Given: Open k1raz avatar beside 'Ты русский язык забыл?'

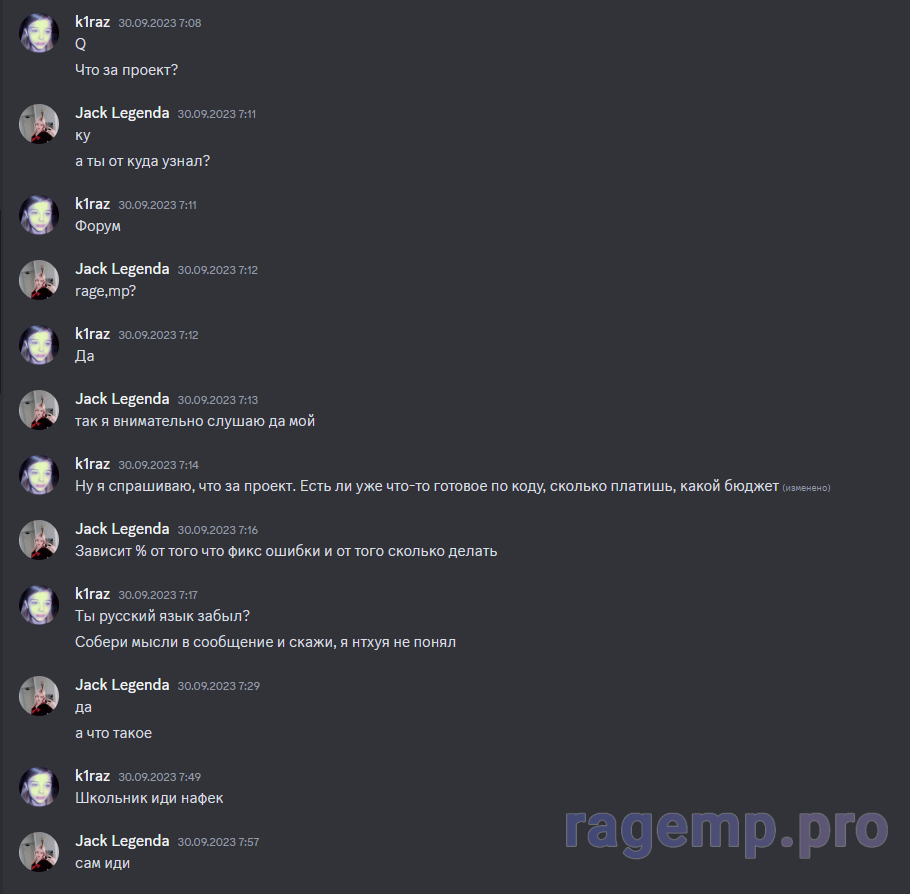Looking at the screenshot, I should (39, 605).
